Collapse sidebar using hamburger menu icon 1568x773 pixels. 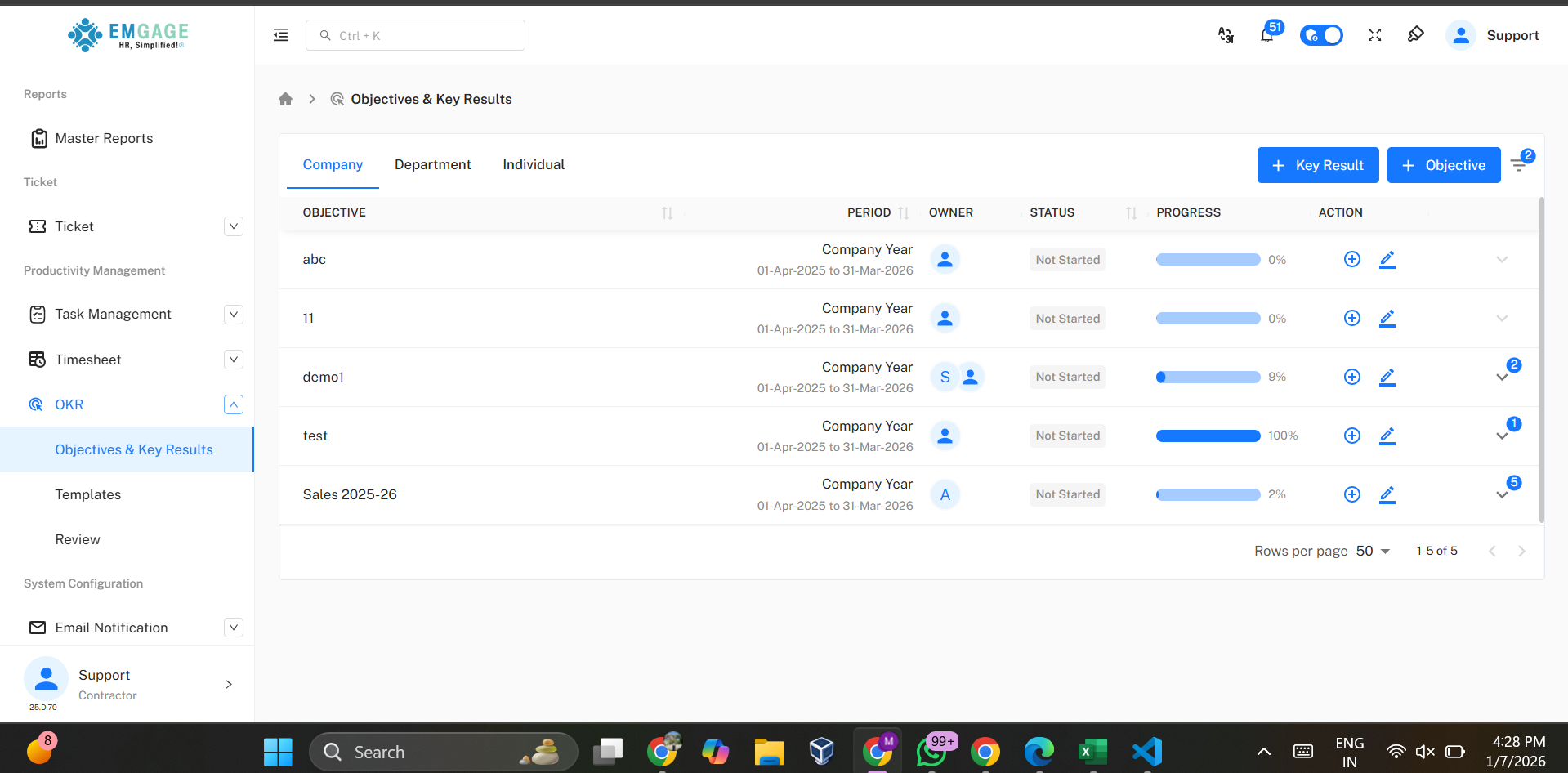pos(280,35)
